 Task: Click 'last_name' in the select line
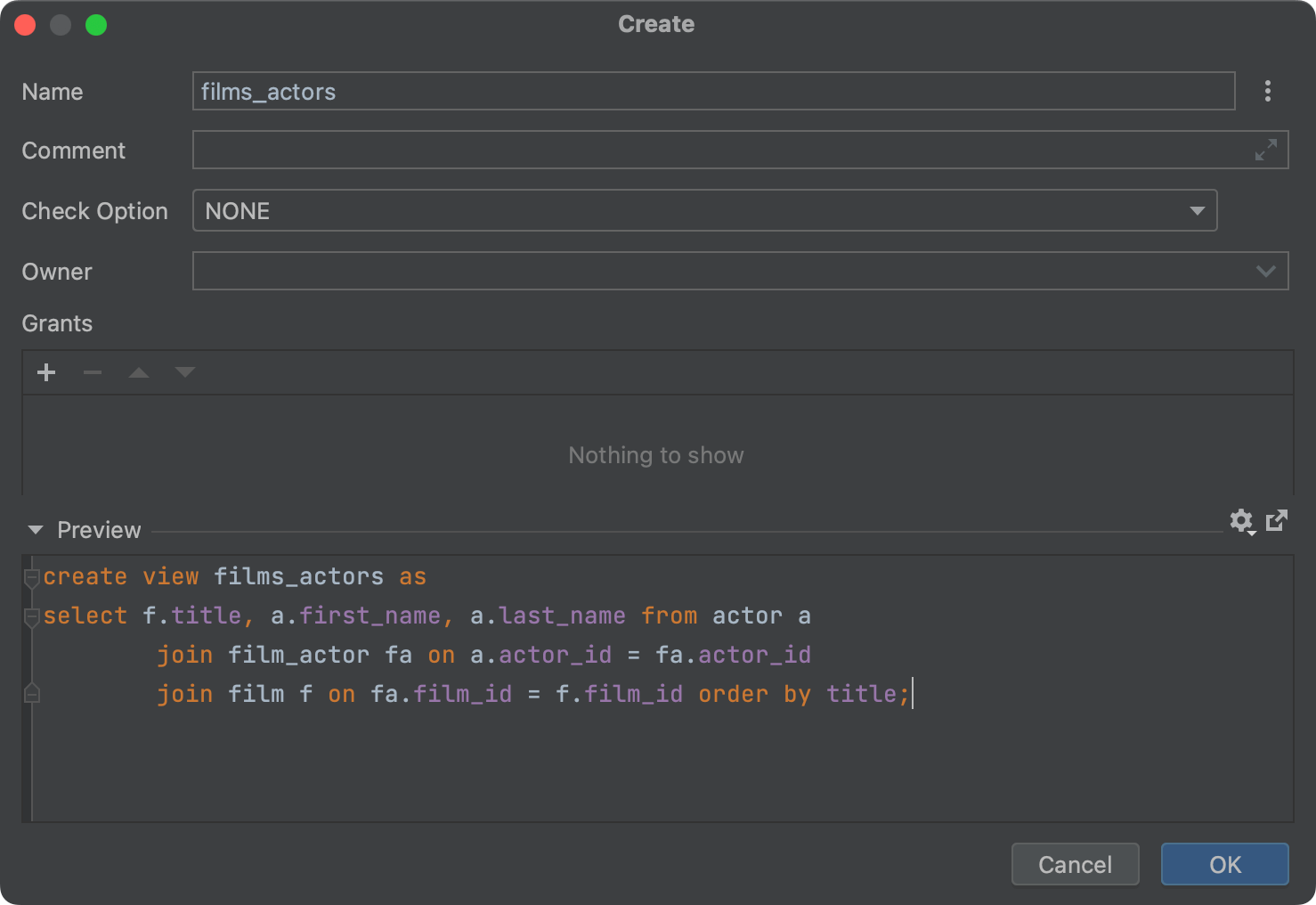pos(563,616)
